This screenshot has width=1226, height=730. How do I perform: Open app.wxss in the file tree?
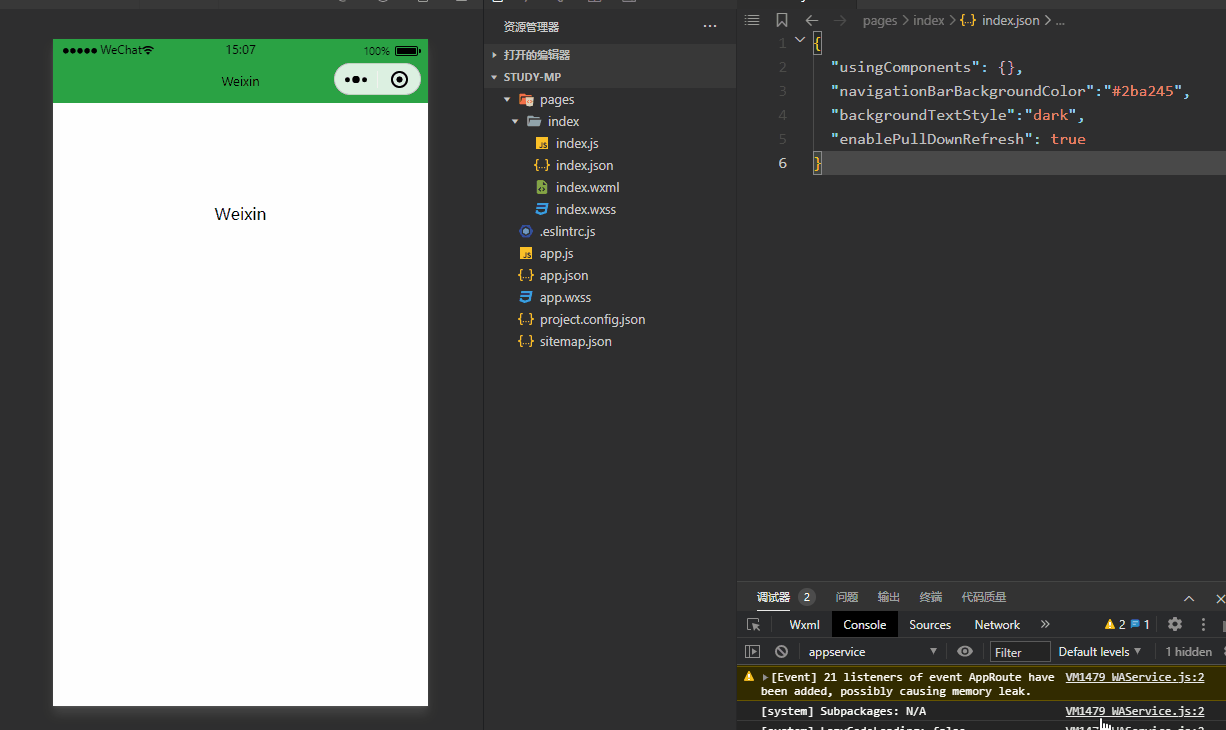[x=565, y=297]
